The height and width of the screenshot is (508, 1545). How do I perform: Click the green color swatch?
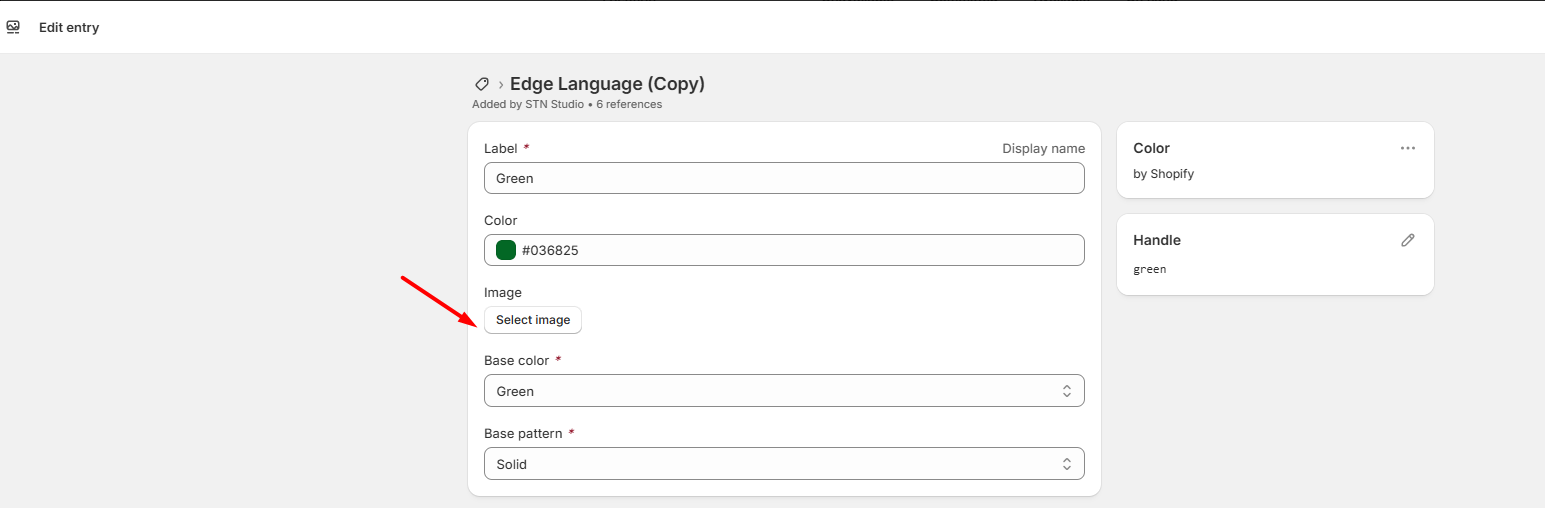click(x=506, y=250)
